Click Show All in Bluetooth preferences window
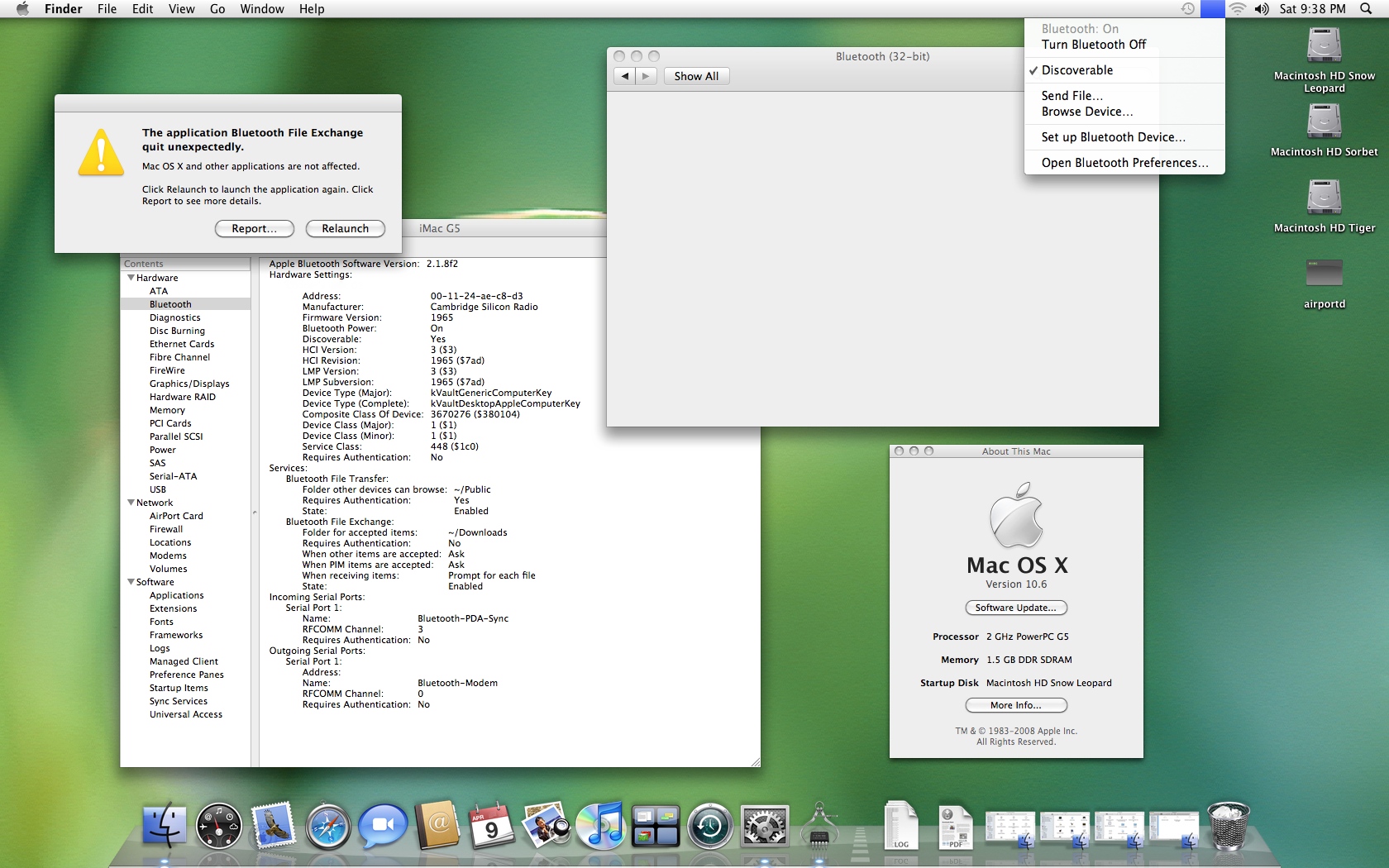1389x868 pixels. coord(696,76)
